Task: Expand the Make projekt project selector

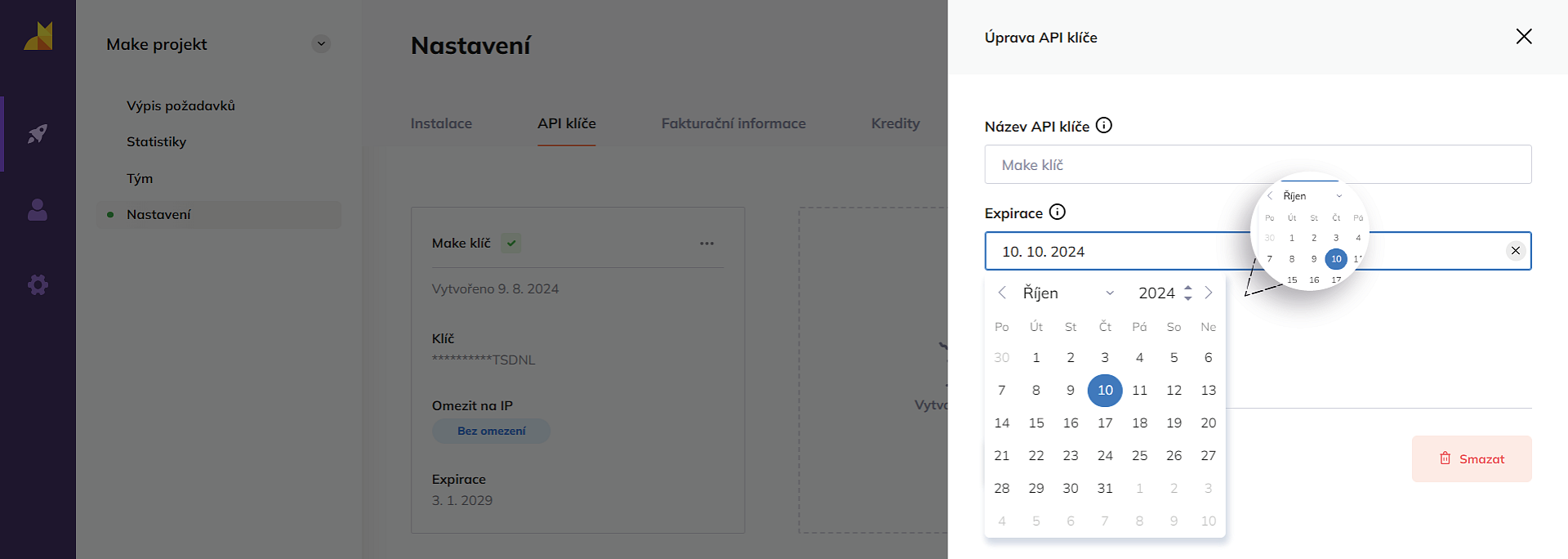Action: 321,44
